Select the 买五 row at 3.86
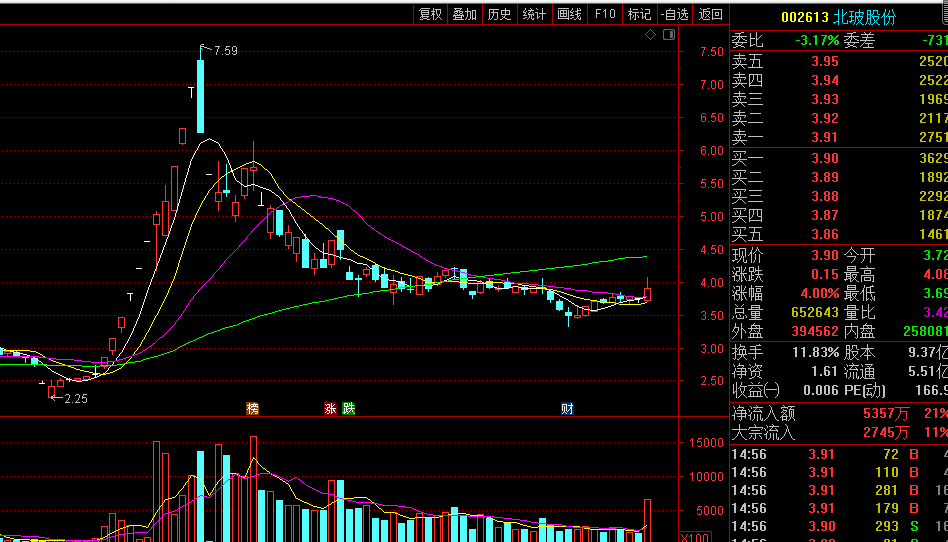The height and width of the screenshot is (542, 948). 839,234
